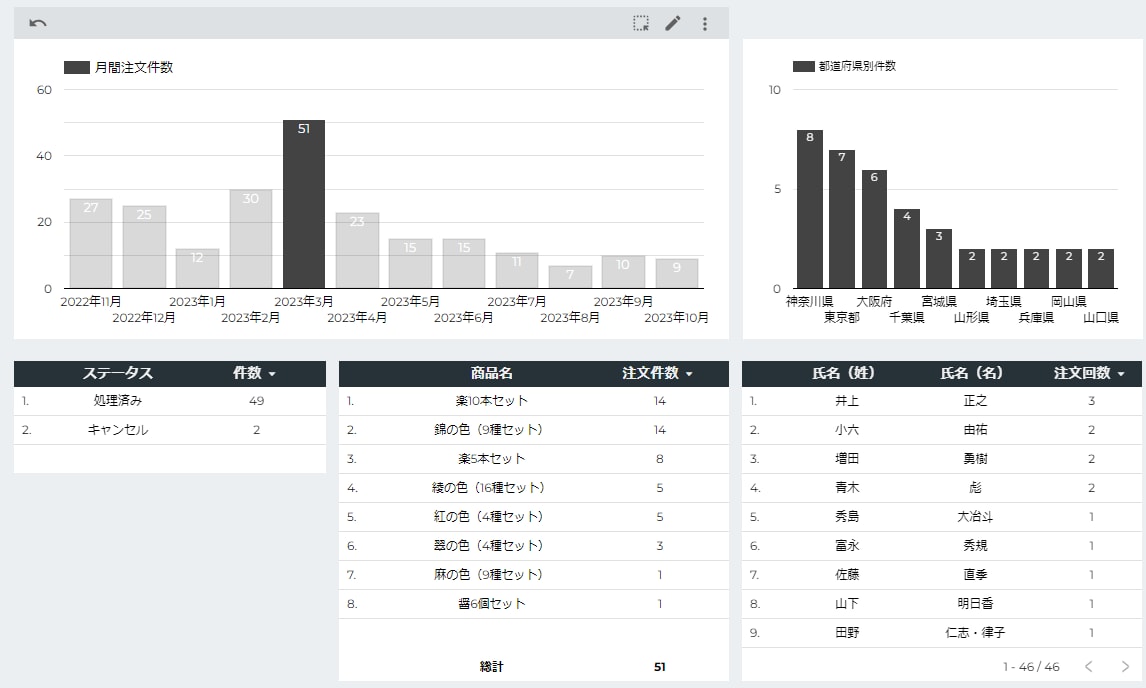Select the 神奈川県 bar showing 8
The image size is (1146, 688).
(x=810, y=209)
